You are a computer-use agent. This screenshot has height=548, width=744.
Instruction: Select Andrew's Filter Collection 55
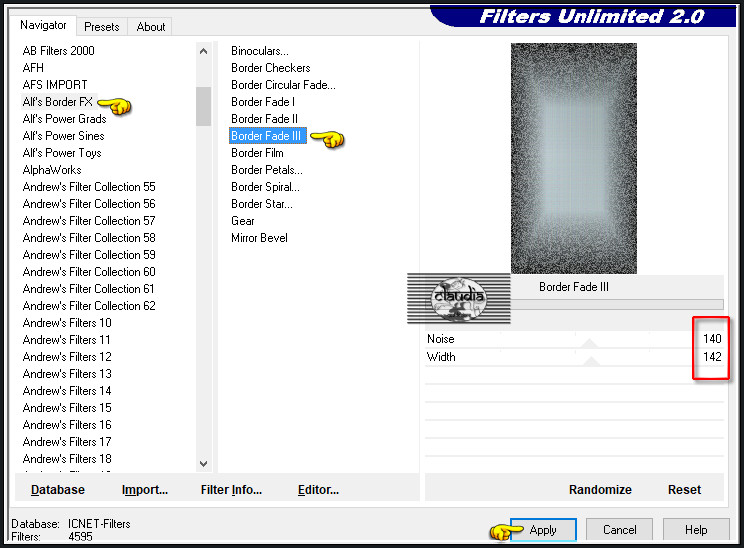(x=89, y=186)
